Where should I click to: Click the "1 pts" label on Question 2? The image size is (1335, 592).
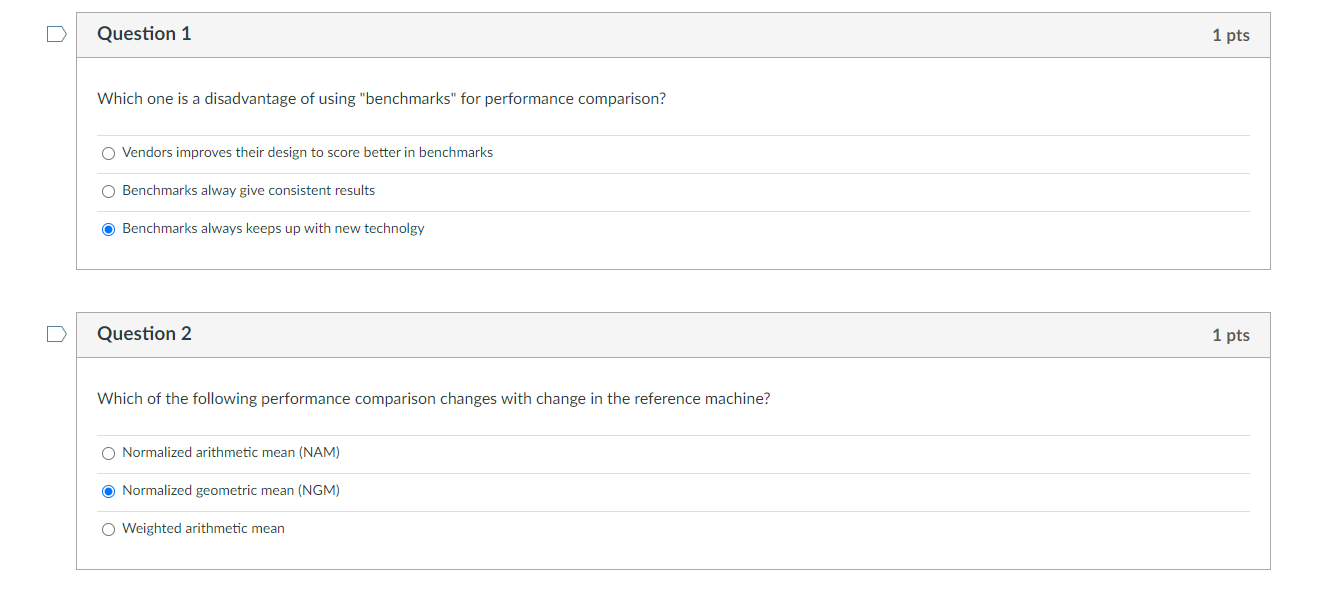(1230, 335)
